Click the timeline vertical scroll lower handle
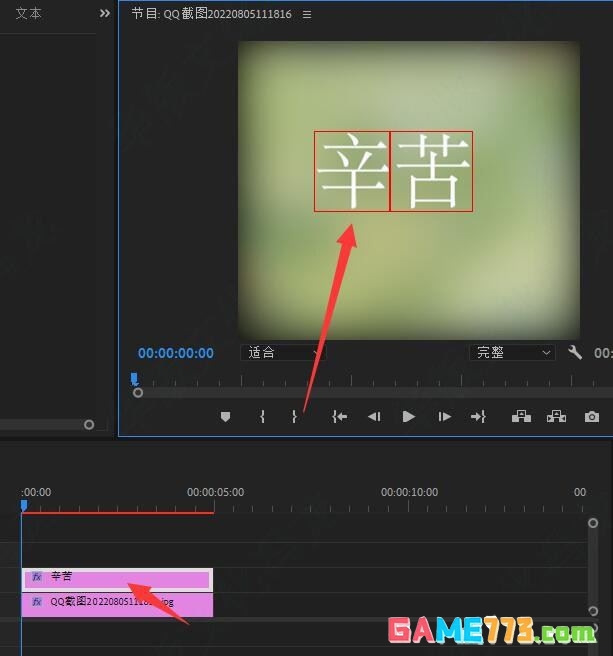 [593, 611]
